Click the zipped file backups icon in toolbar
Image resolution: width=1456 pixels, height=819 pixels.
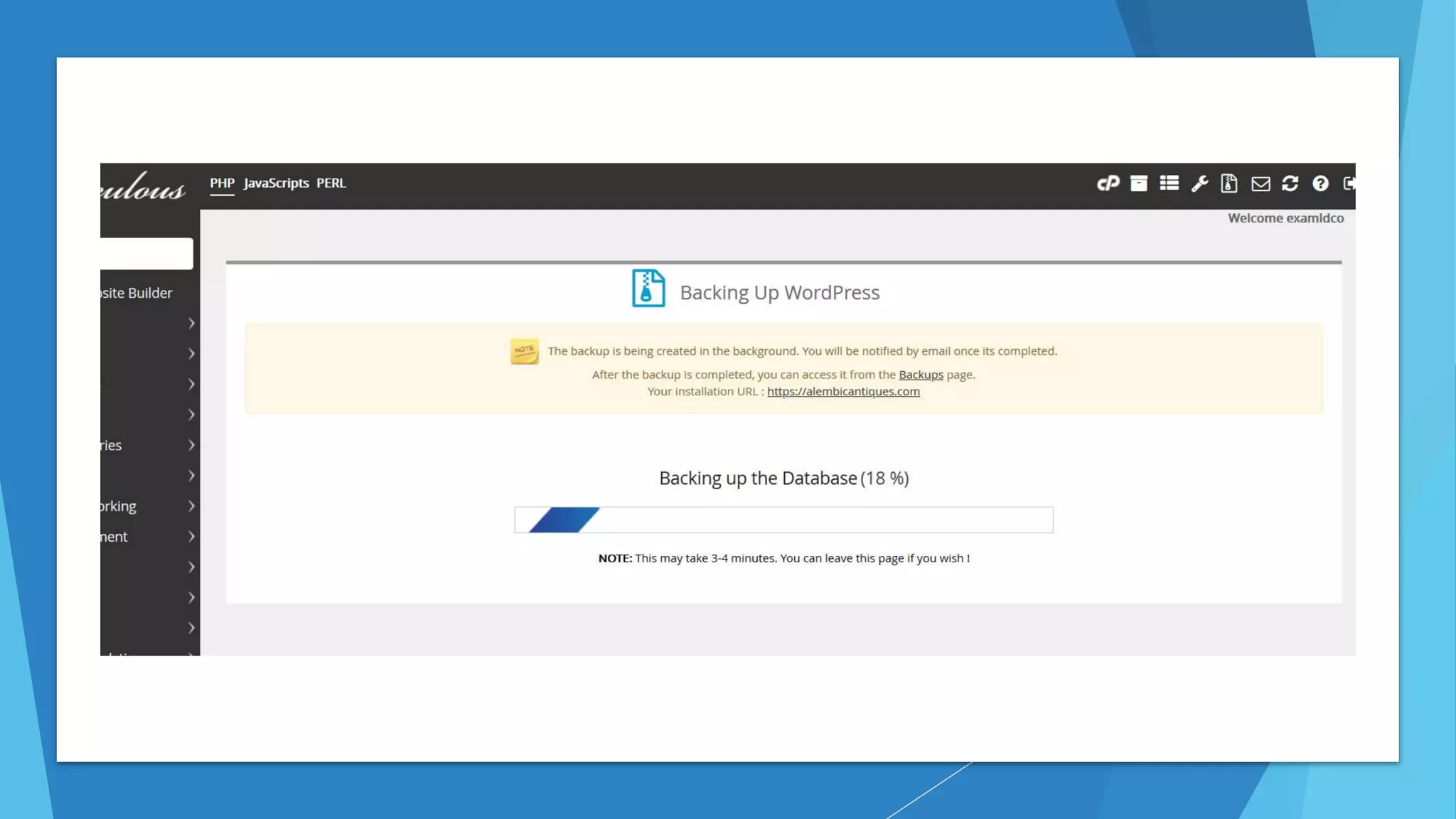tap(1229, 183)
